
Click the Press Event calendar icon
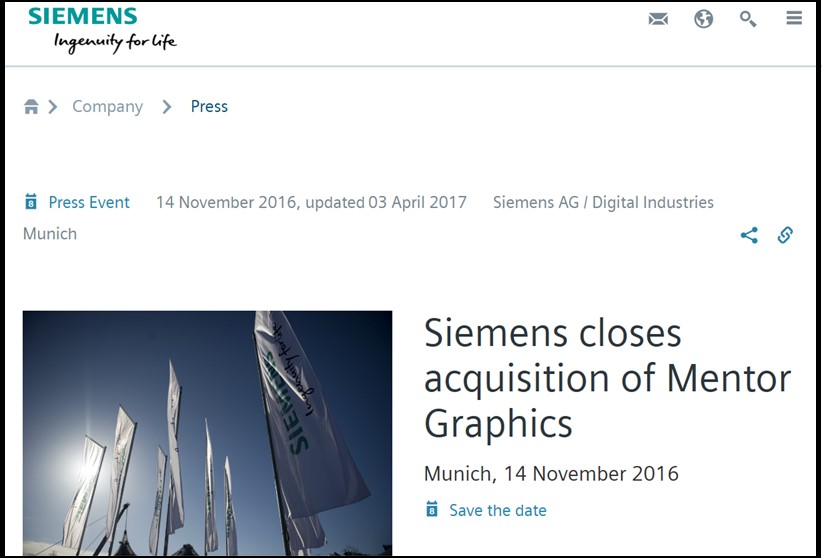[31, 203]
